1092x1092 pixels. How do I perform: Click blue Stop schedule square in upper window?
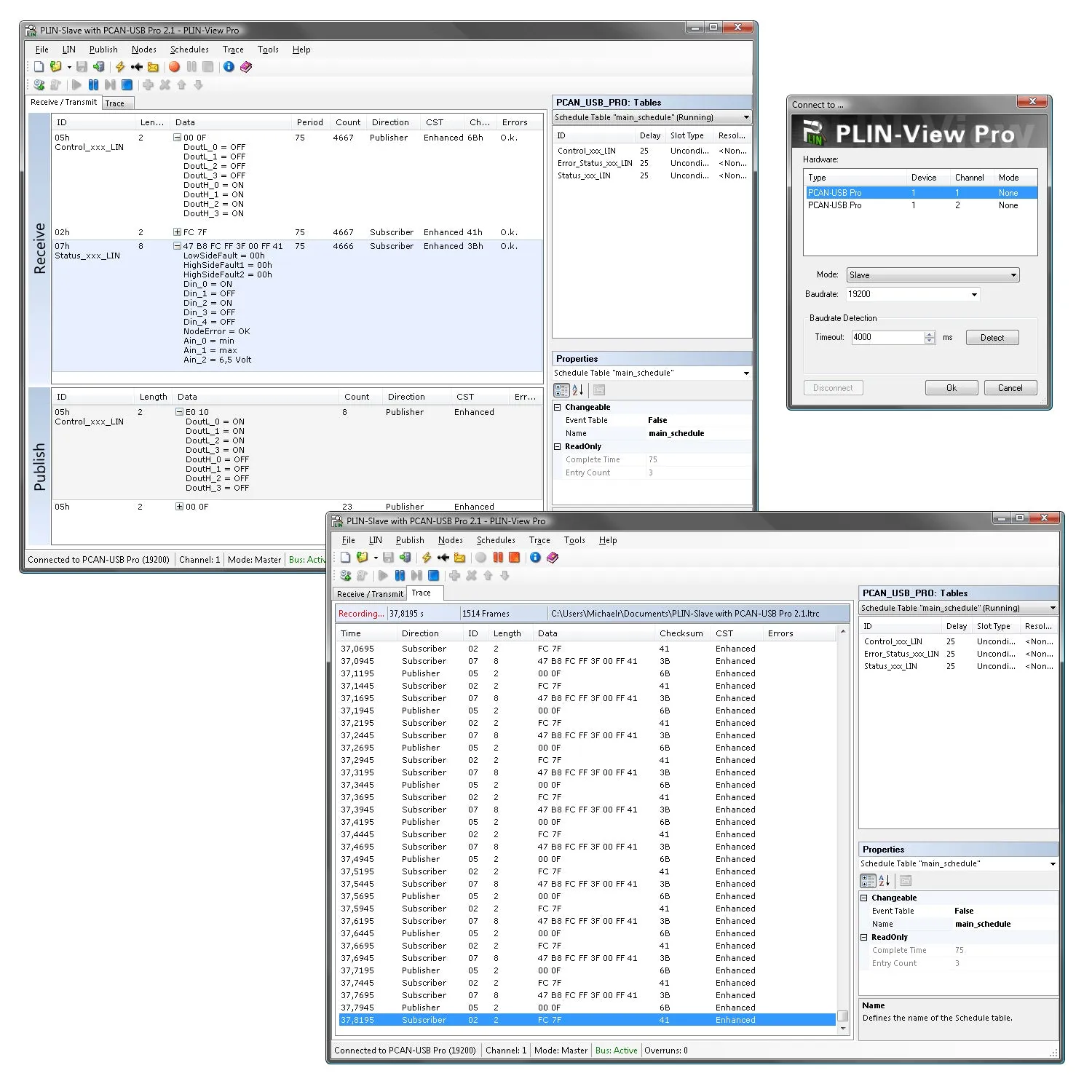coord(127,85)
